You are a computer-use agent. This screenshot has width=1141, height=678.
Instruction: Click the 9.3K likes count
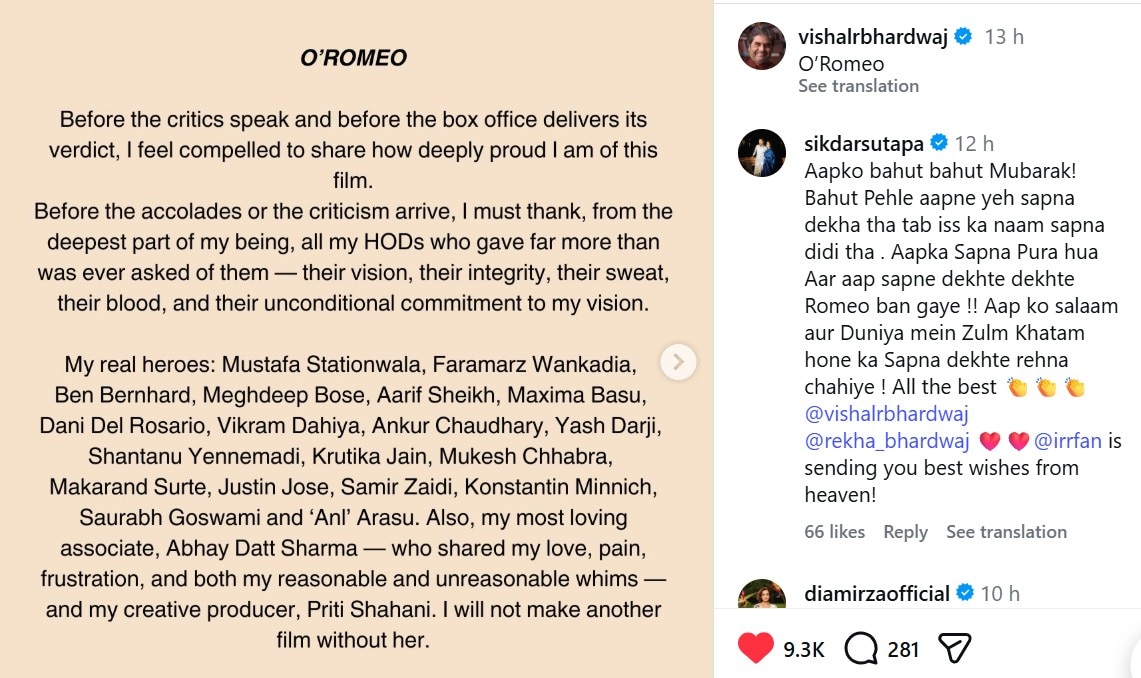tap(803, 649)
